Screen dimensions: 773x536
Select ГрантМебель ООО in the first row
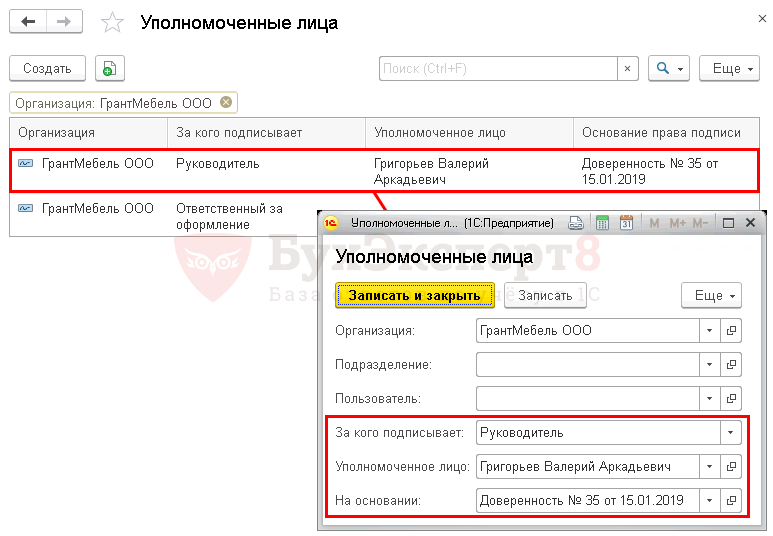pyautogui.click(x=98, y=163)
